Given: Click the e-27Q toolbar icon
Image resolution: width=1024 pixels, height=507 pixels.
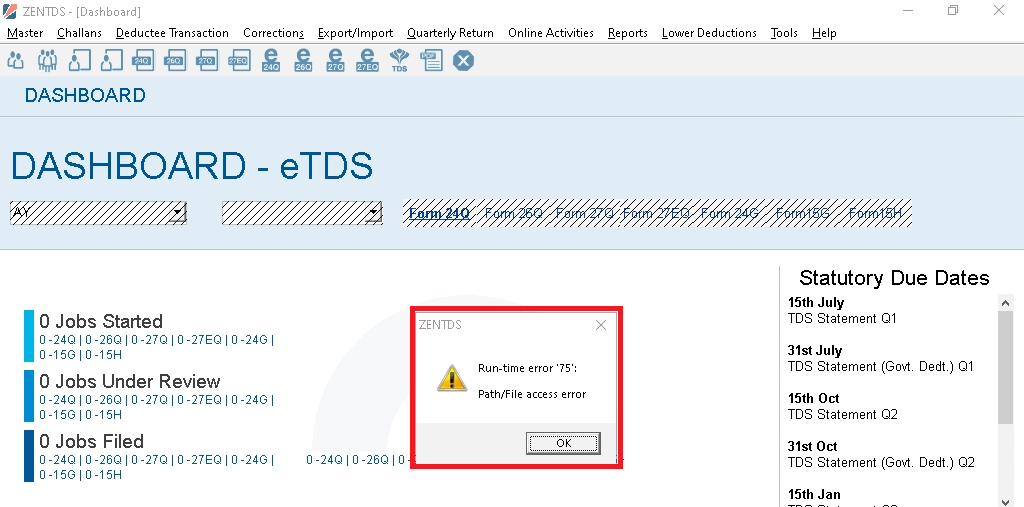Looking at the screenshot, I should pos(335,61).
